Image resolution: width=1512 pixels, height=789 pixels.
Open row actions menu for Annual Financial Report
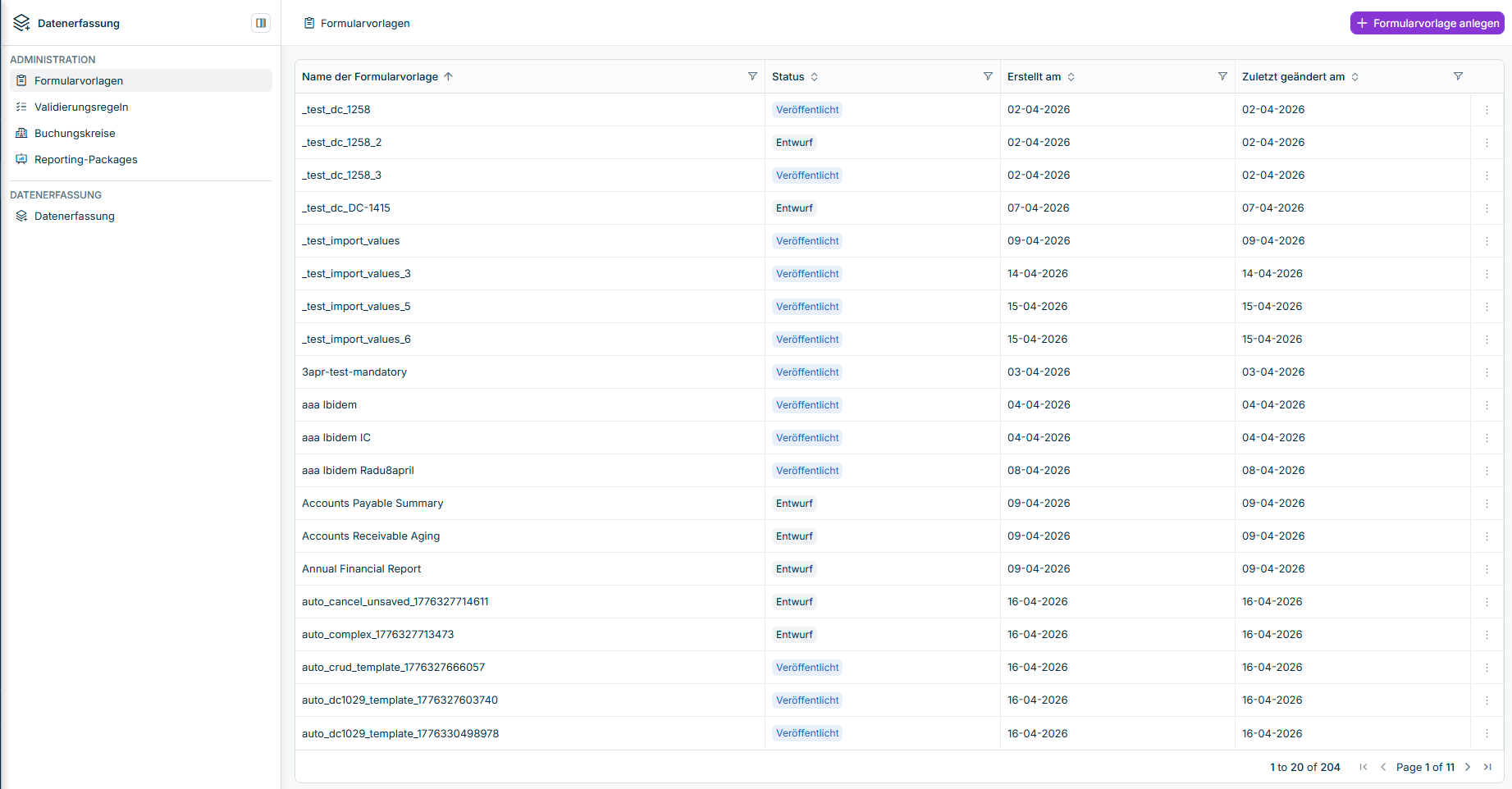[1487, 569]
